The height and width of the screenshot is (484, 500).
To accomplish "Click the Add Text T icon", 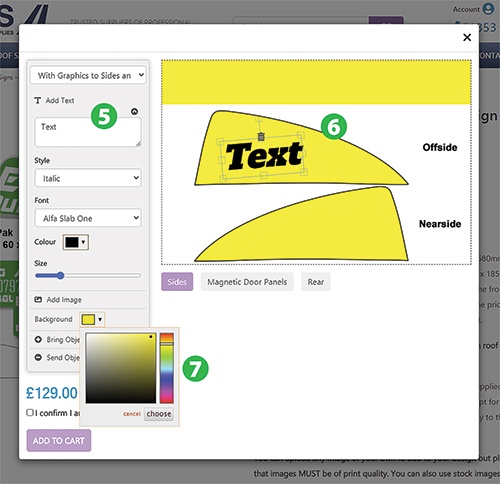I will point(38,100).
